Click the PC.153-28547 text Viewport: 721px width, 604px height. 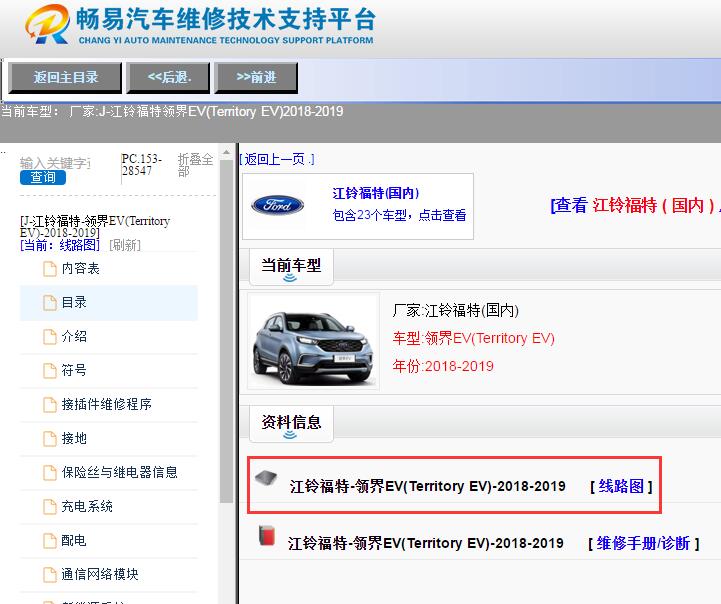[x=142, y=165]
